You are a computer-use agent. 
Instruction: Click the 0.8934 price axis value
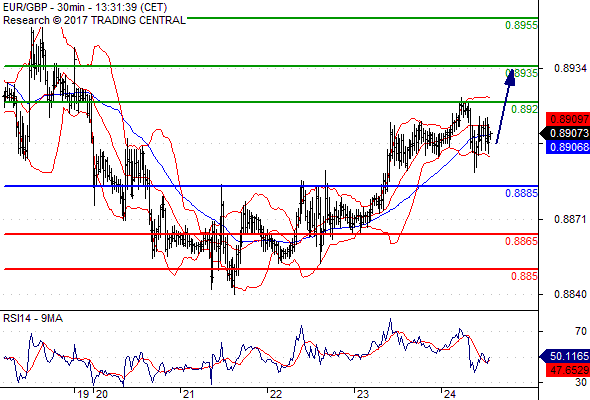(570, 68)
